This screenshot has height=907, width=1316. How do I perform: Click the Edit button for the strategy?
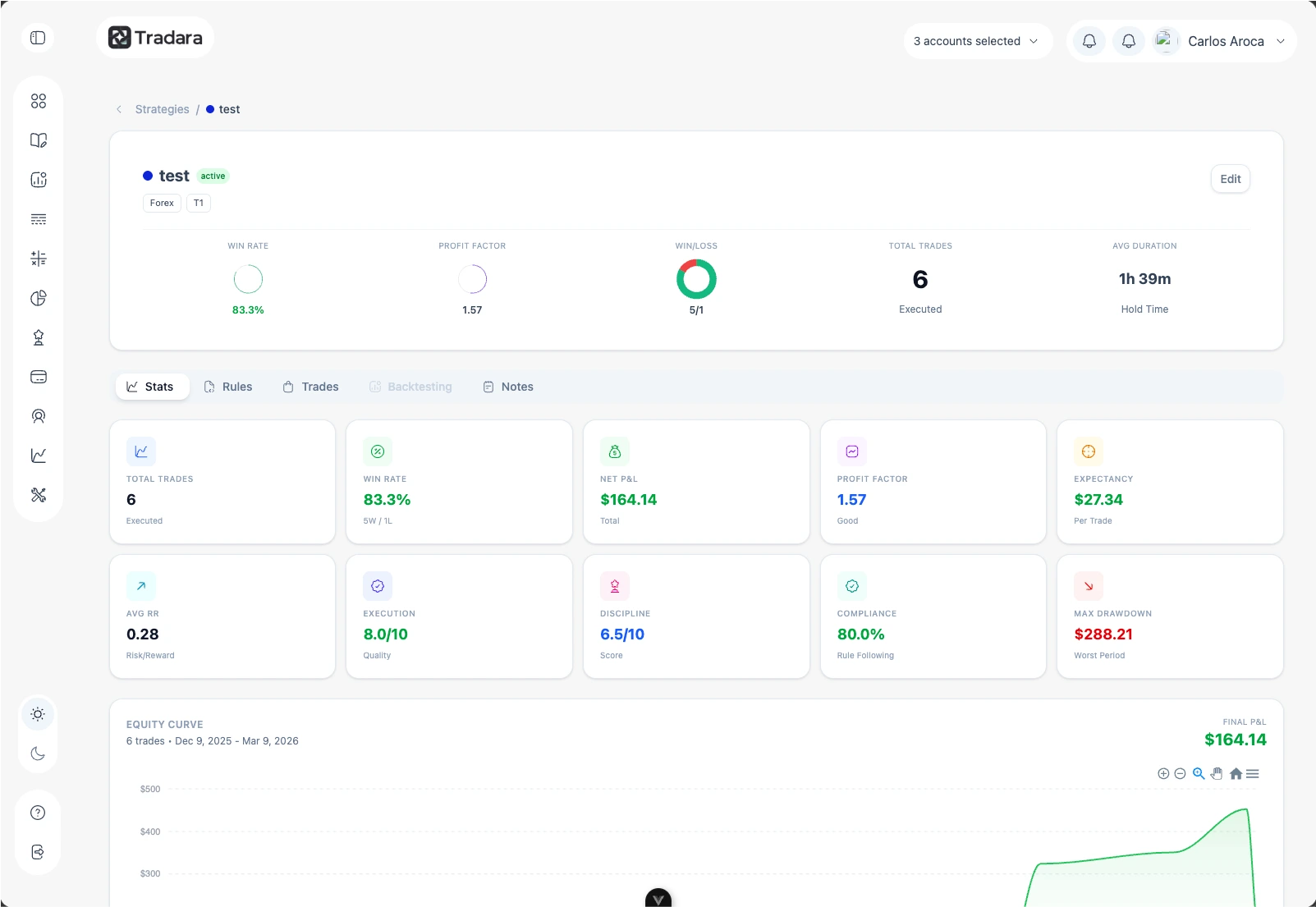(x=1230, y=179)
